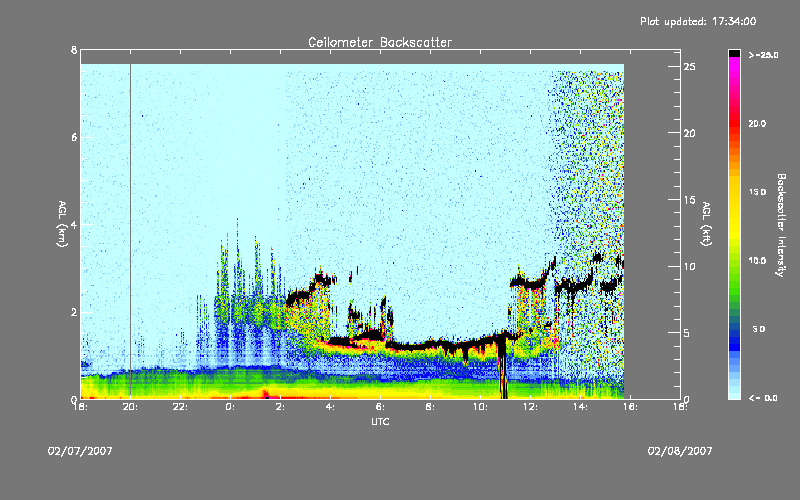Screen dimensions: 800x500
Task: Click the "0:" UTC tick label
Action: [230, 407]
